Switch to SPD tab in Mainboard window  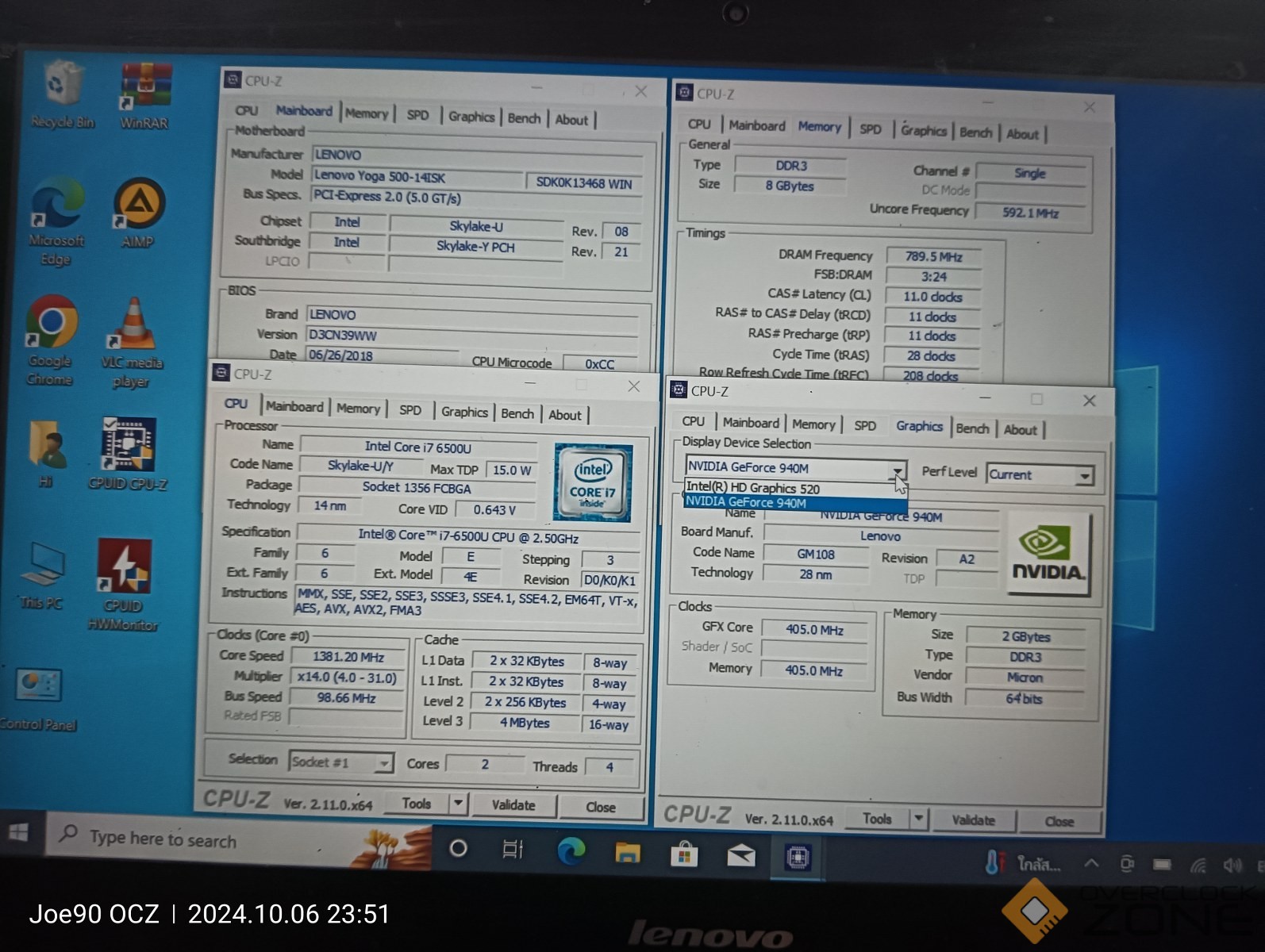tap(418, 115)
